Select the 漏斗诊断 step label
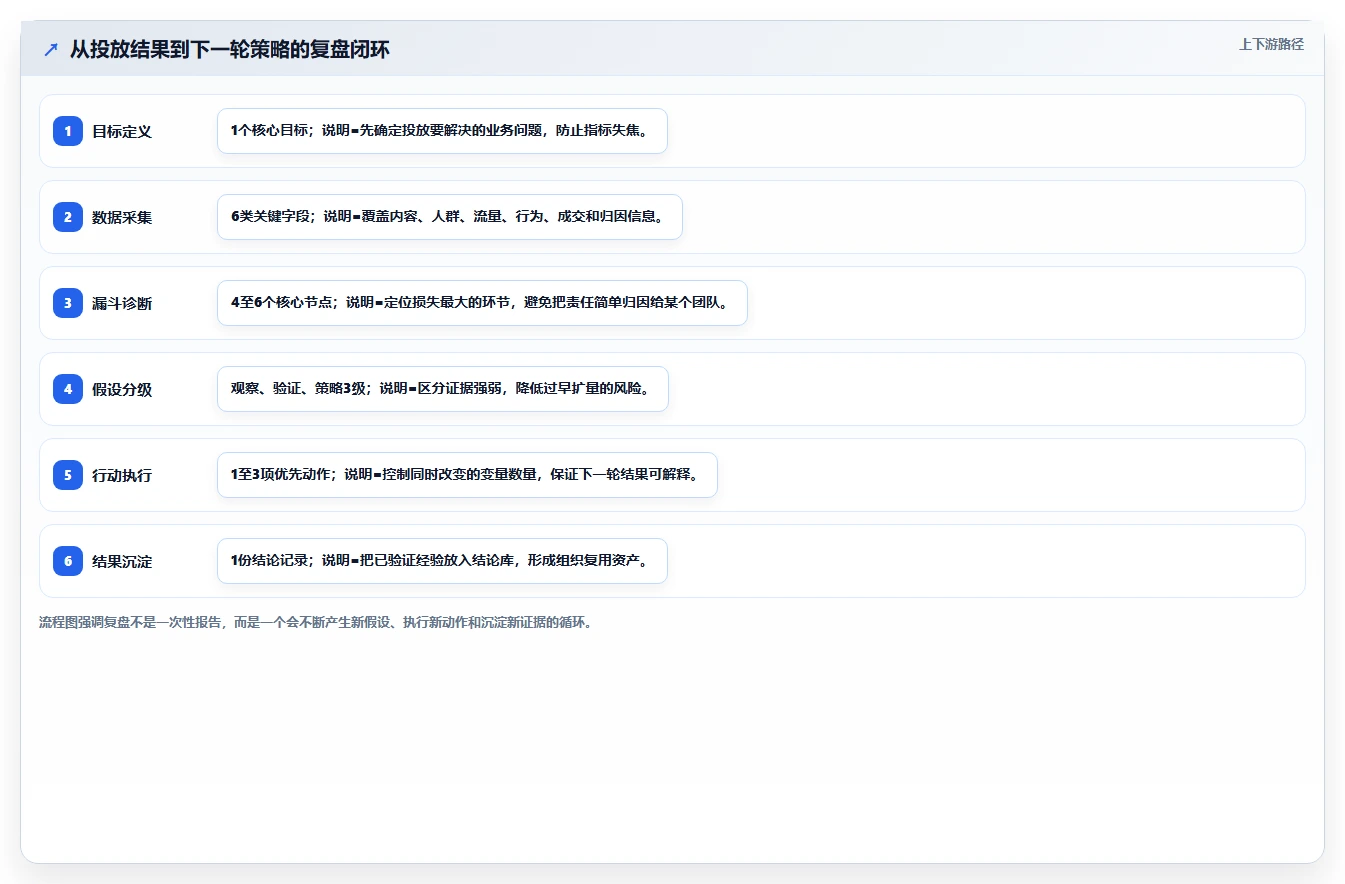The width and height of the screenshot is (1345, 884). [x=122, y=303]
